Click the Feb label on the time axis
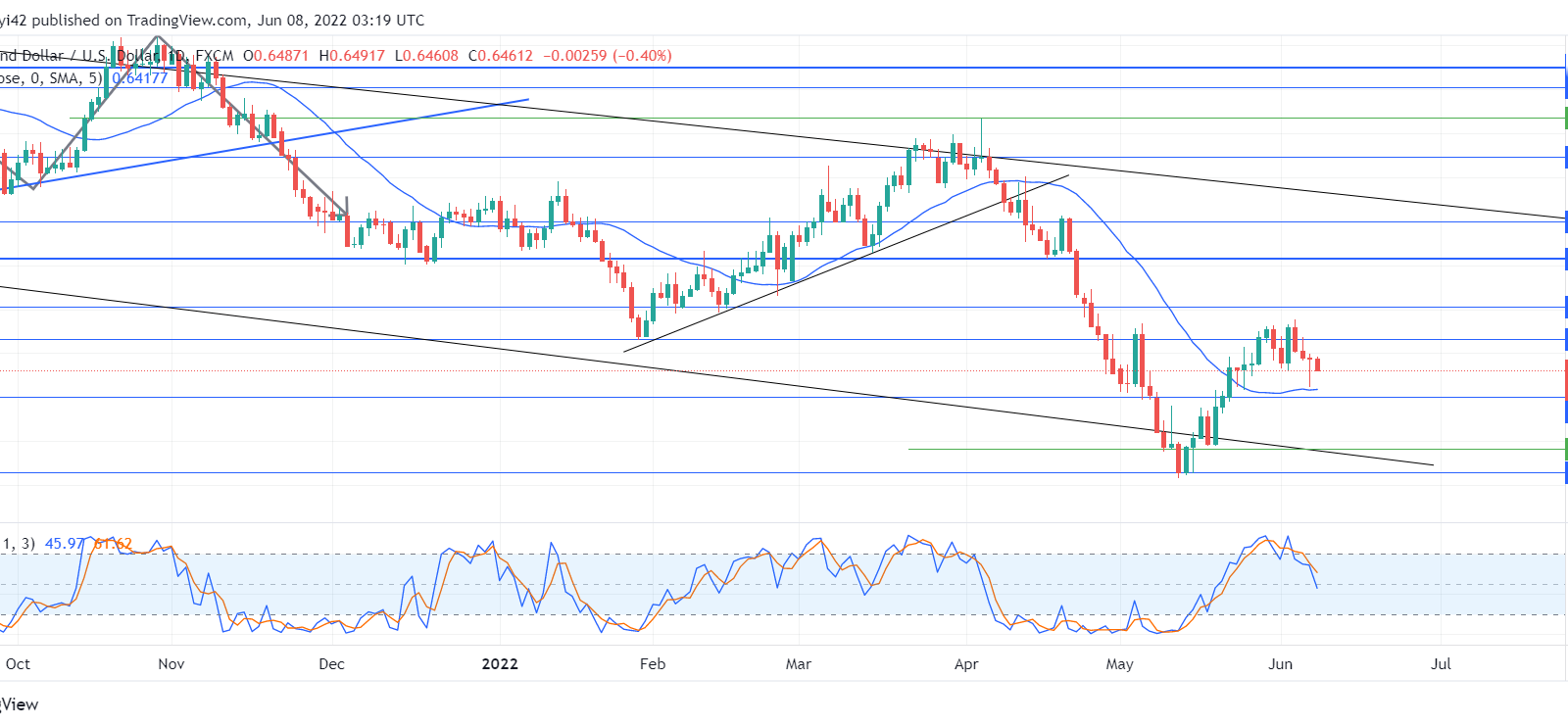1568x727 pixels. (653, 664)
